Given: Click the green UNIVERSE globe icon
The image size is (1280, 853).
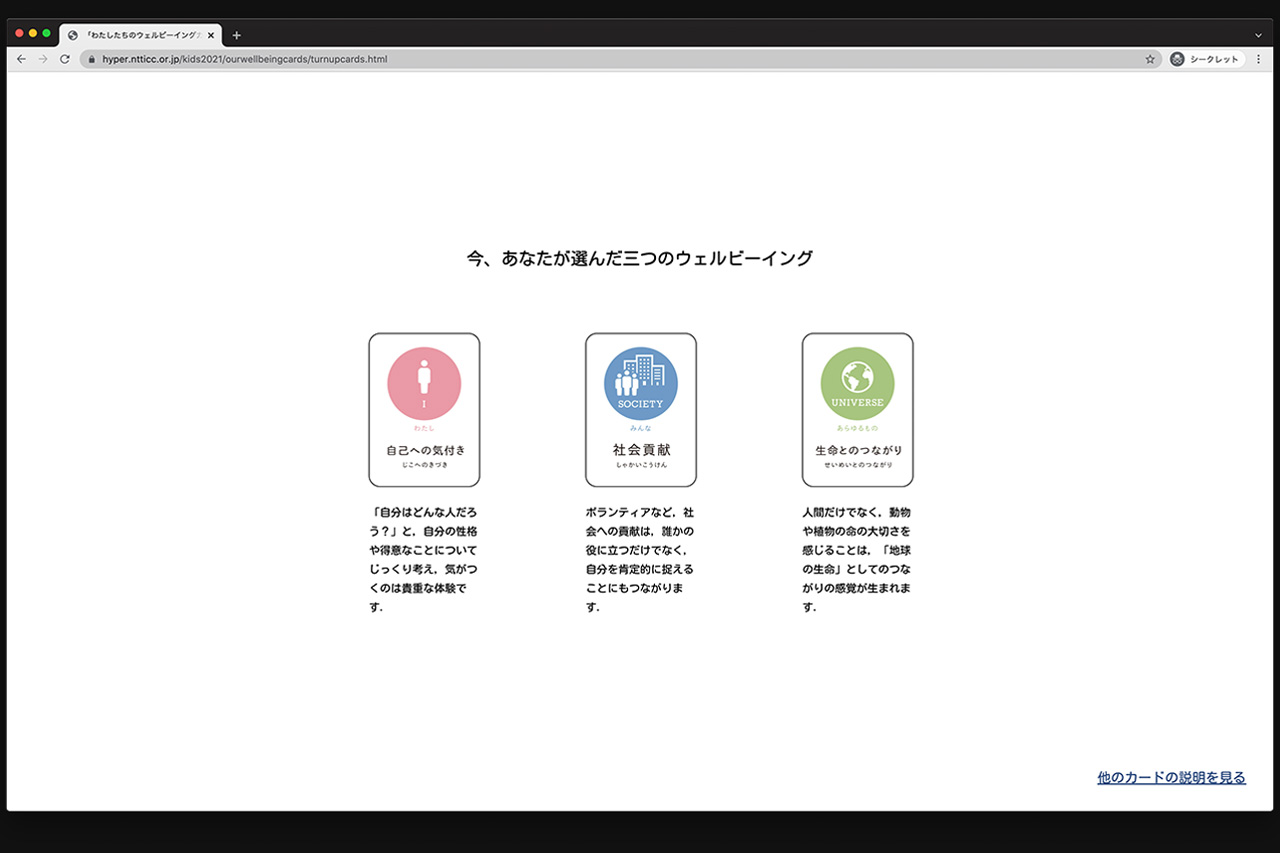Looking at the screenshot, I should click(x=858, y=383).
